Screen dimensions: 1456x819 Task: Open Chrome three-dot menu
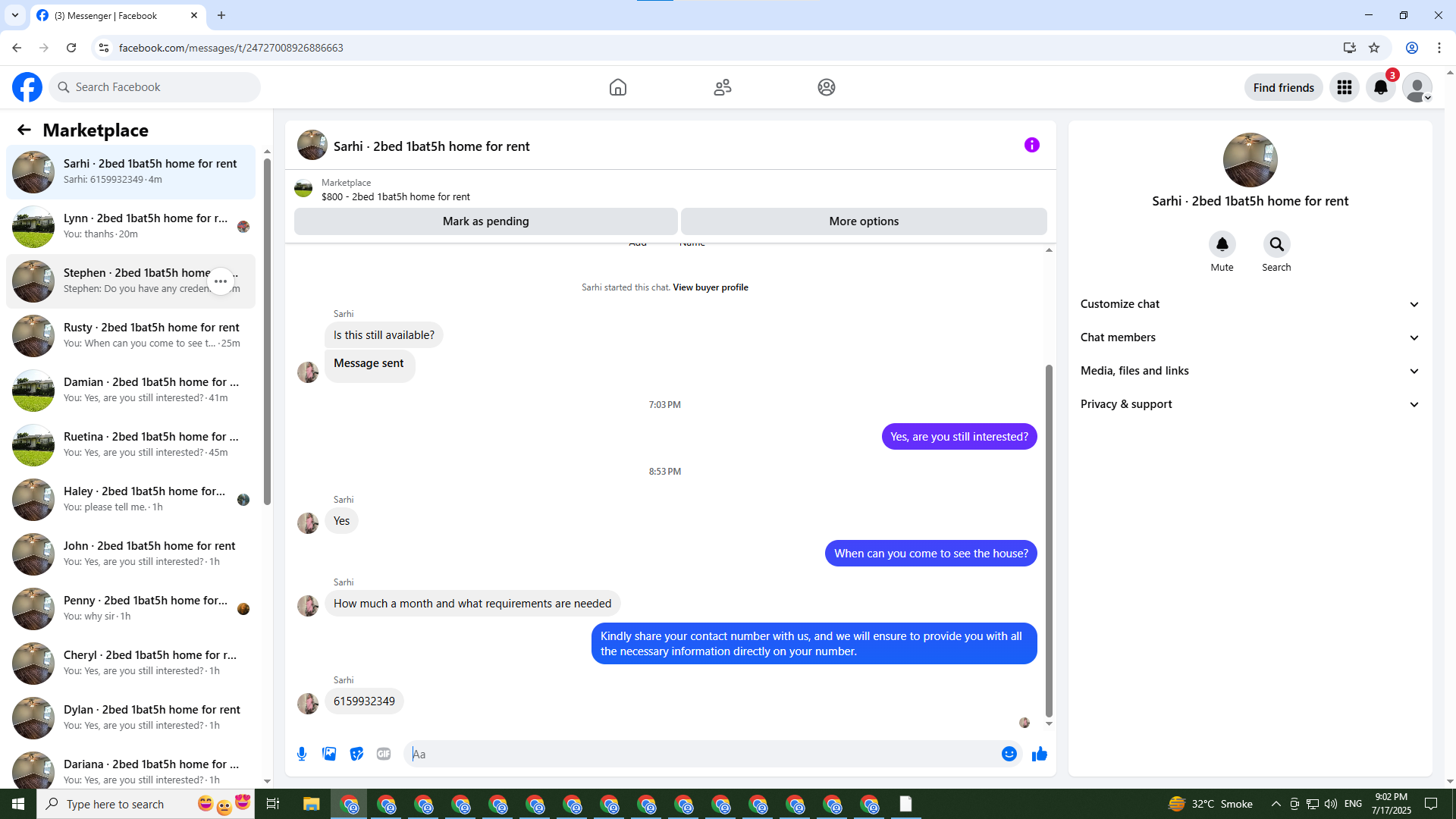point(1439,48)
